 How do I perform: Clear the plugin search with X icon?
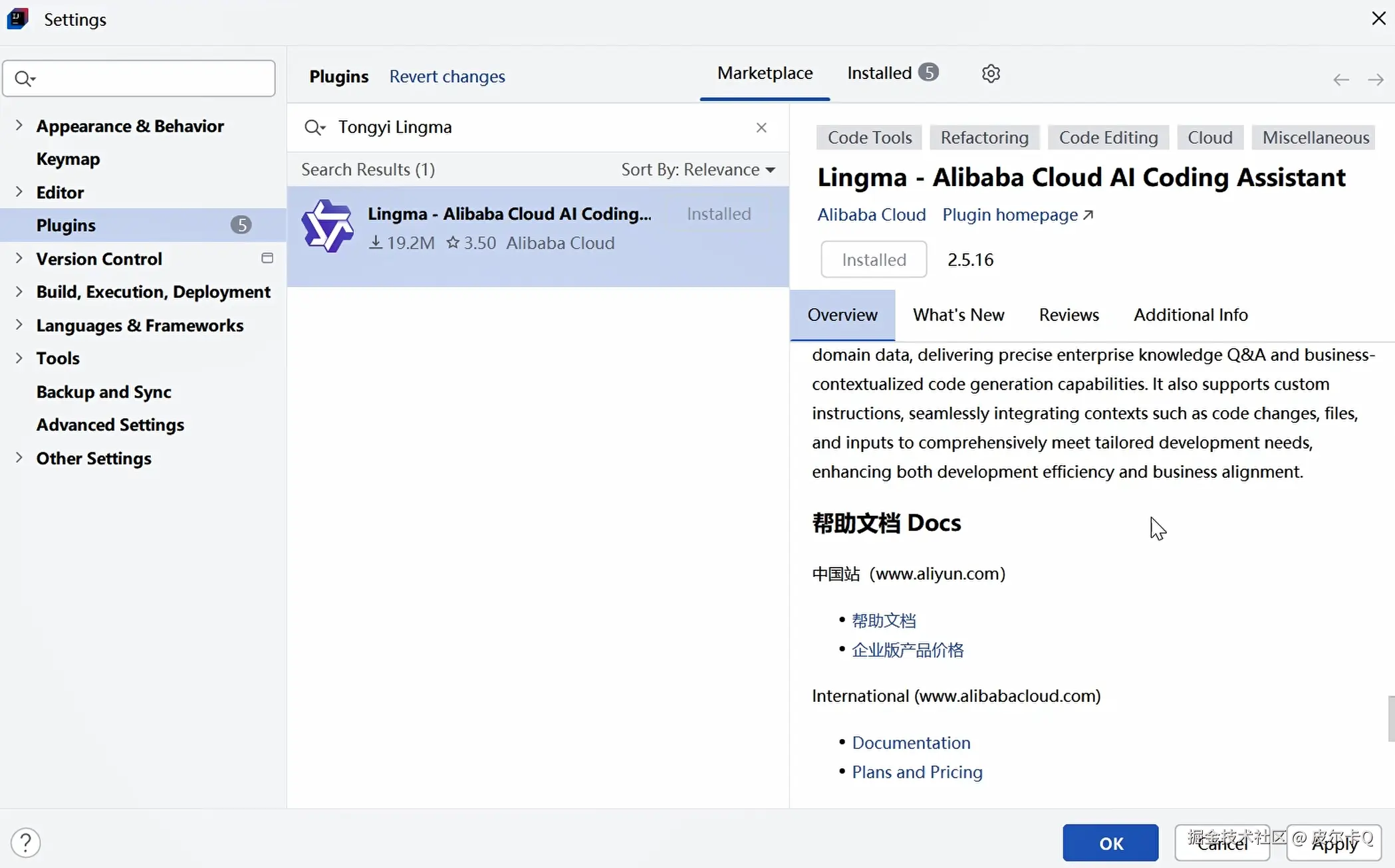point(761,127)
